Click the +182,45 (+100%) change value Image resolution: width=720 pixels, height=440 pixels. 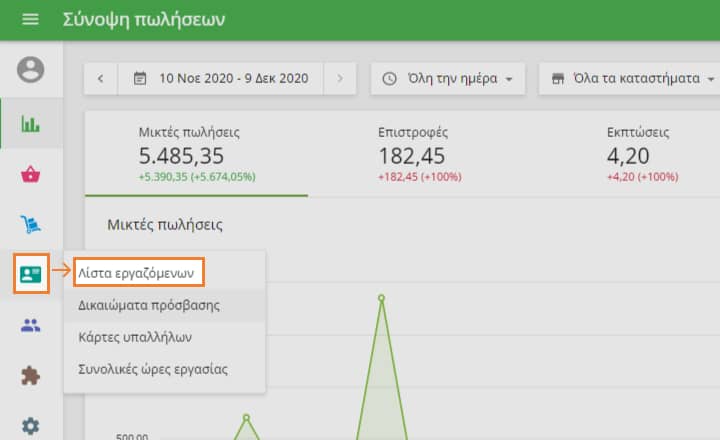[420, 177]
